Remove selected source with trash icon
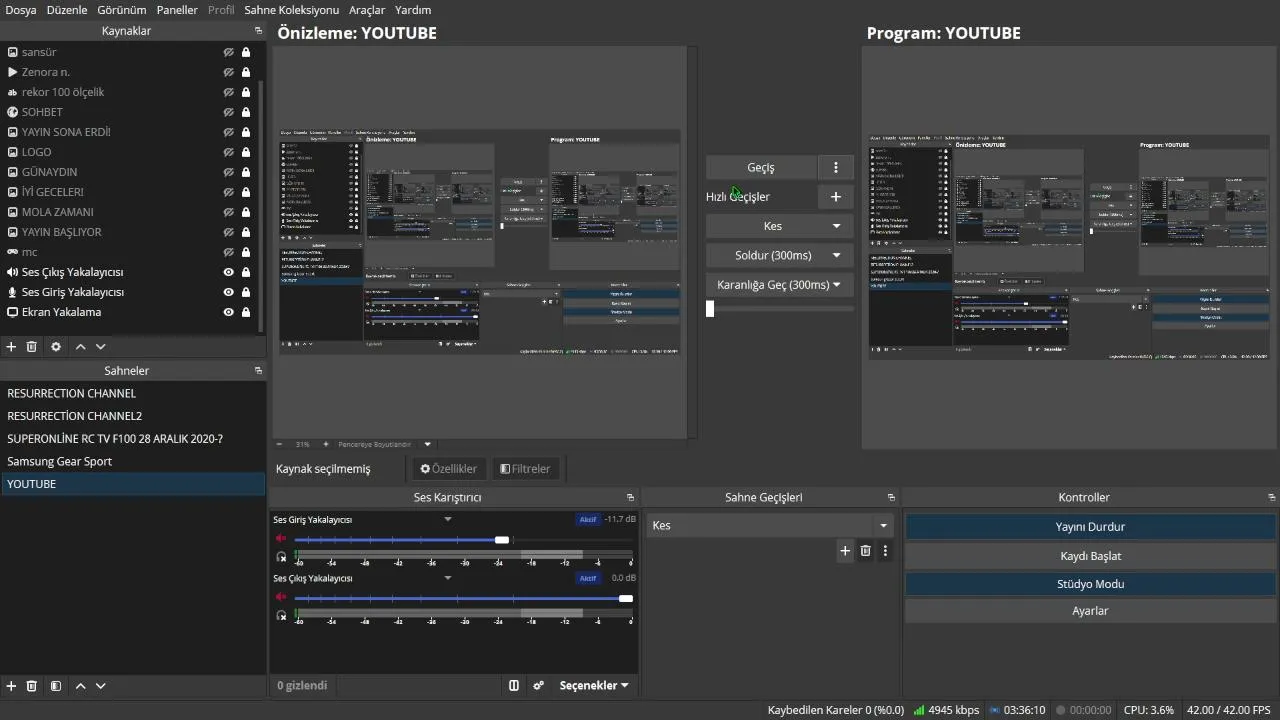Screen dimensions: 1280x720 point(32,346)
